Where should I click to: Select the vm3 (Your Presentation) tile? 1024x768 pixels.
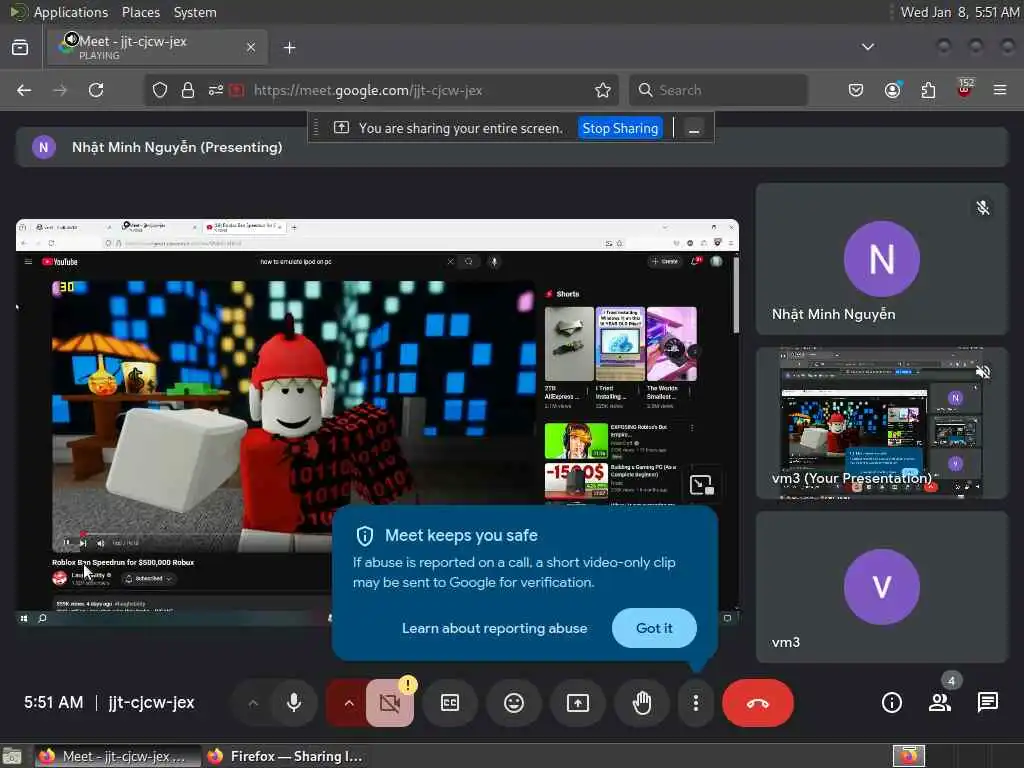click(x=882, y=423)
